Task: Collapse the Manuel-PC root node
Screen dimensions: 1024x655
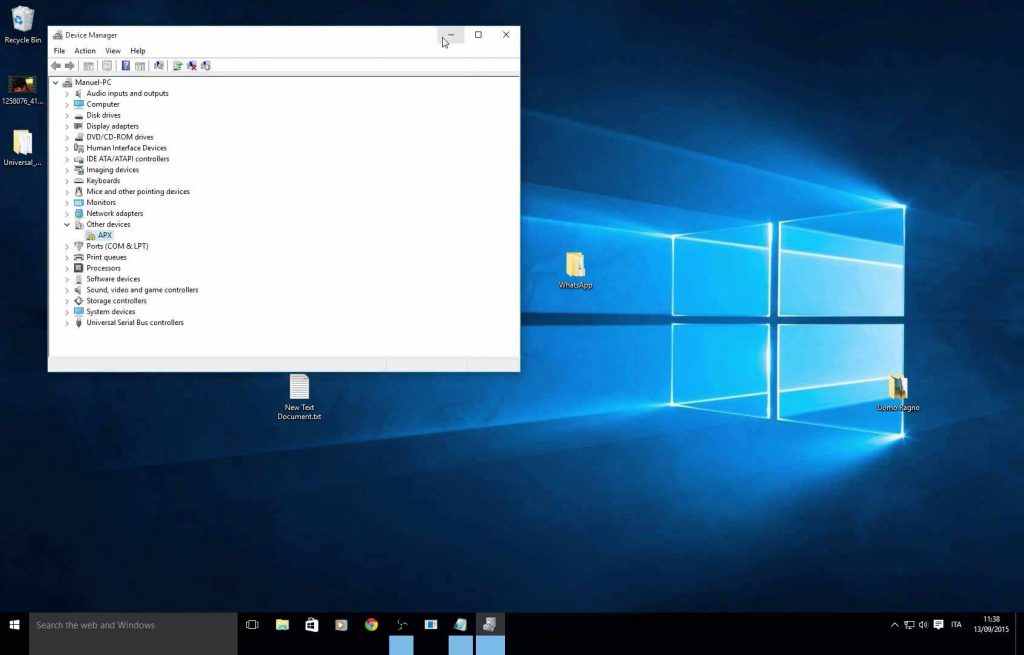Action: tap(56, 82)
